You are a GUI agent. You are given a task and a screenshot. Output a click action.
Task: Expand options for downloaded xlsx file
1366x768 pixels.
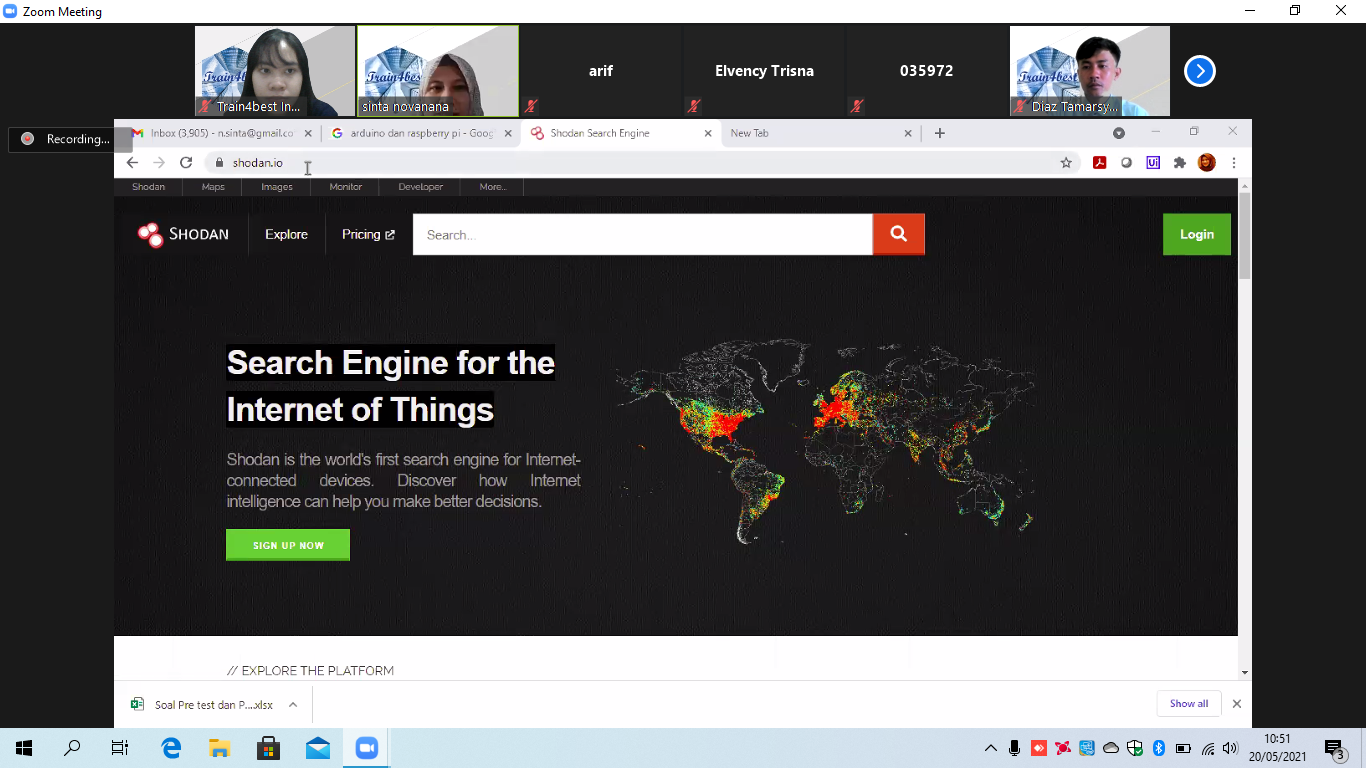point(293,705)
